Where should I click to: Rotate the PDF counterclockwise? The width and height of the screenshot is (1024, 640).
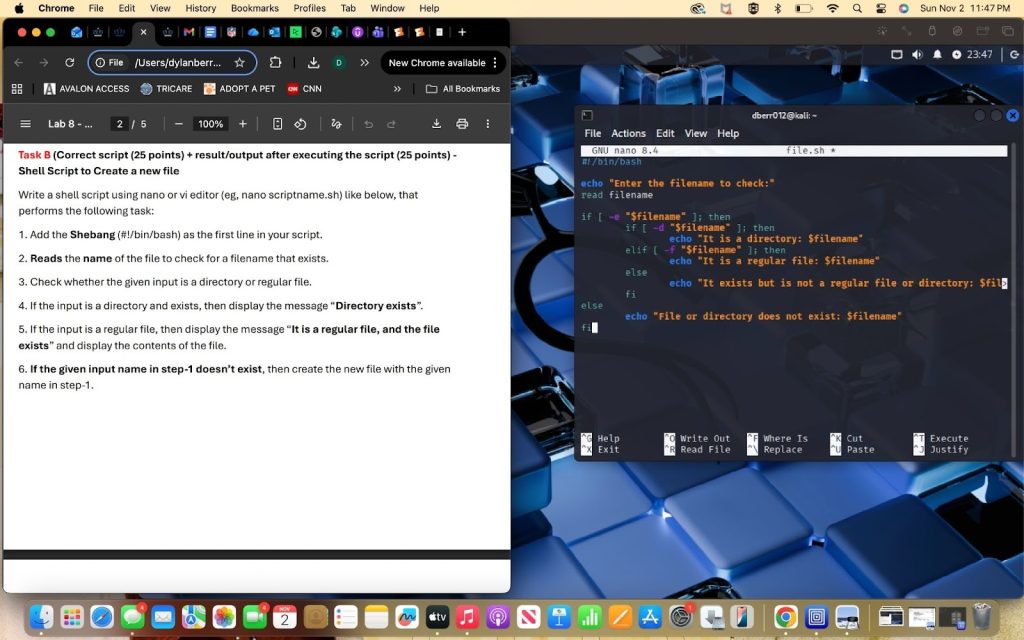[x=300, y=124]
